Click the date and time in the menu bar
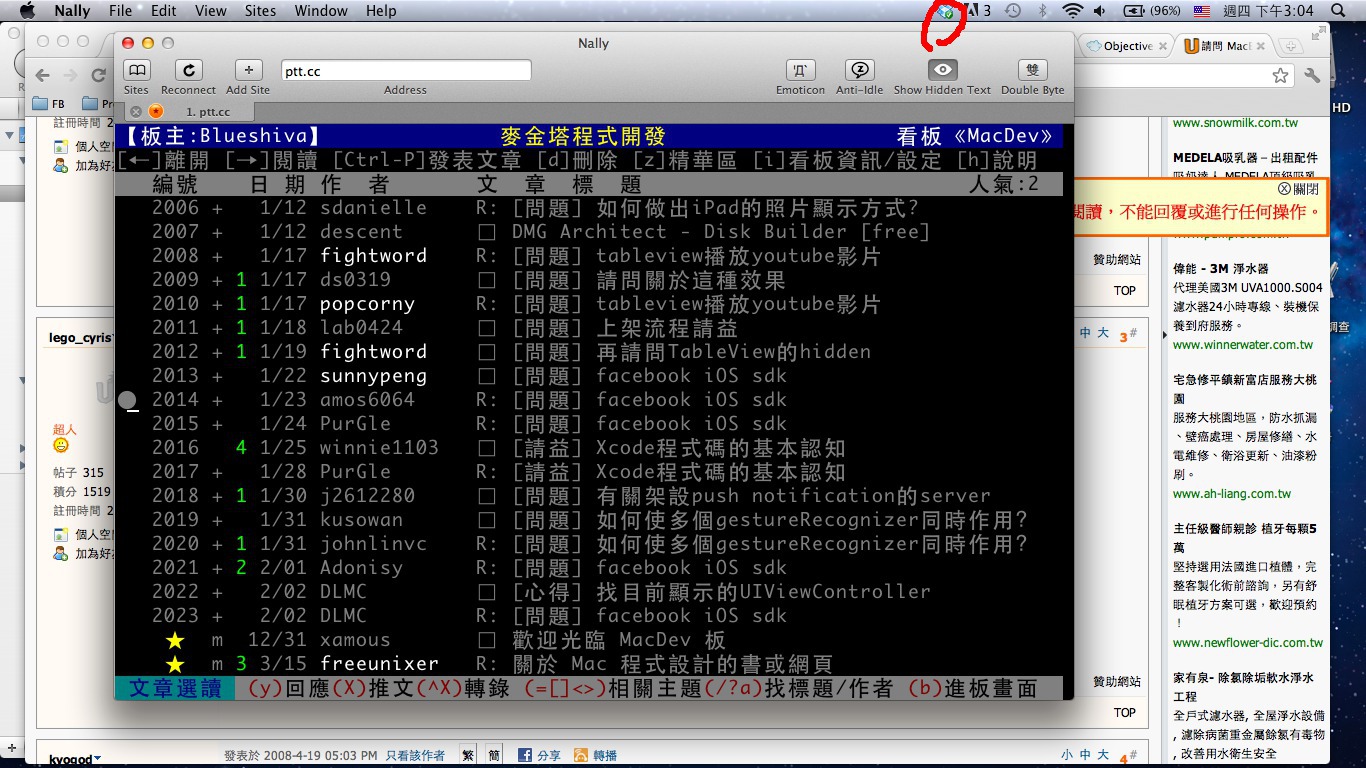1366x768 pixels. tap(1270, 11)
